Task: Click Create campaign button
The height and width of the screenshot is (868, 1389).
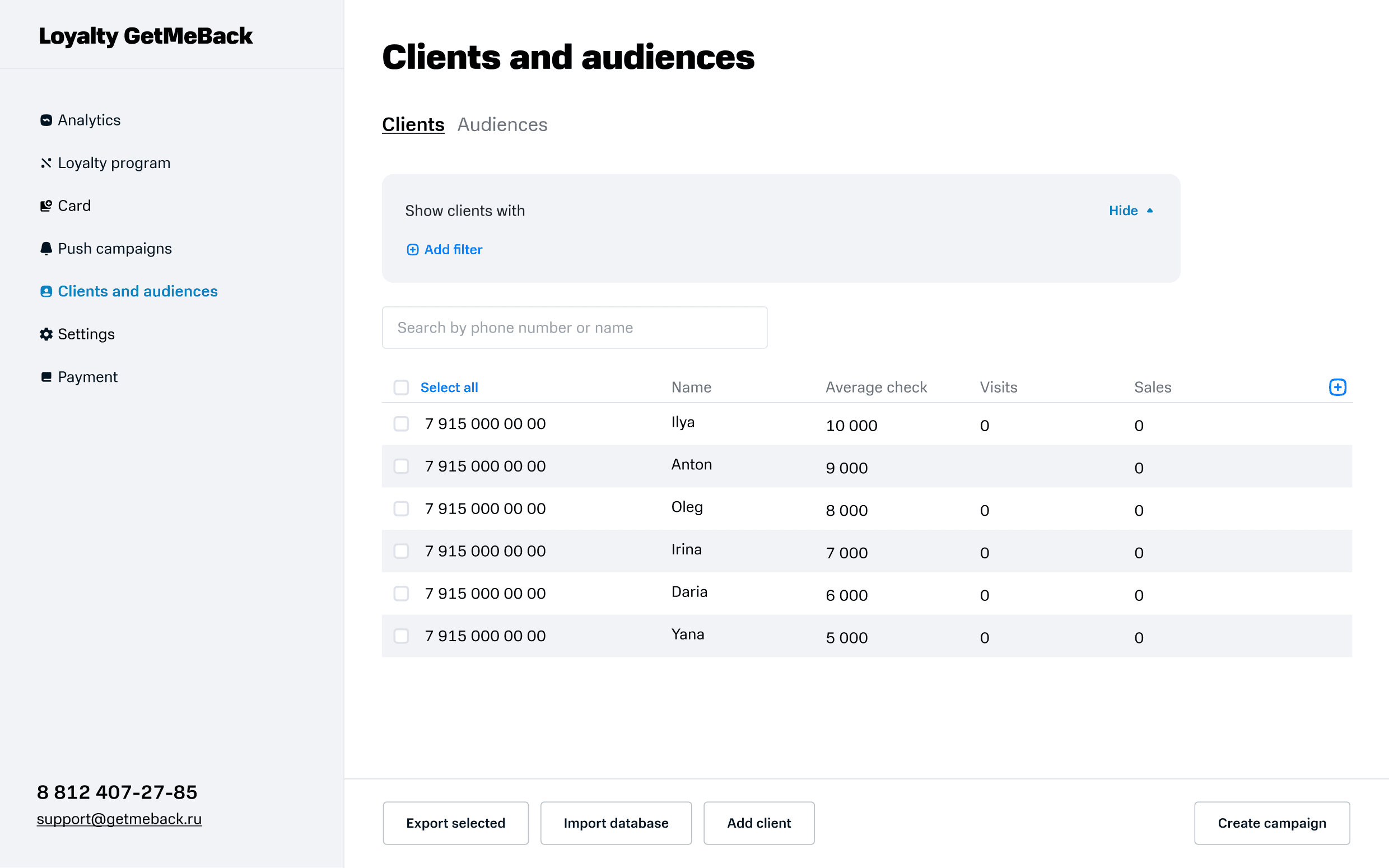Action: pos(1272,823)
